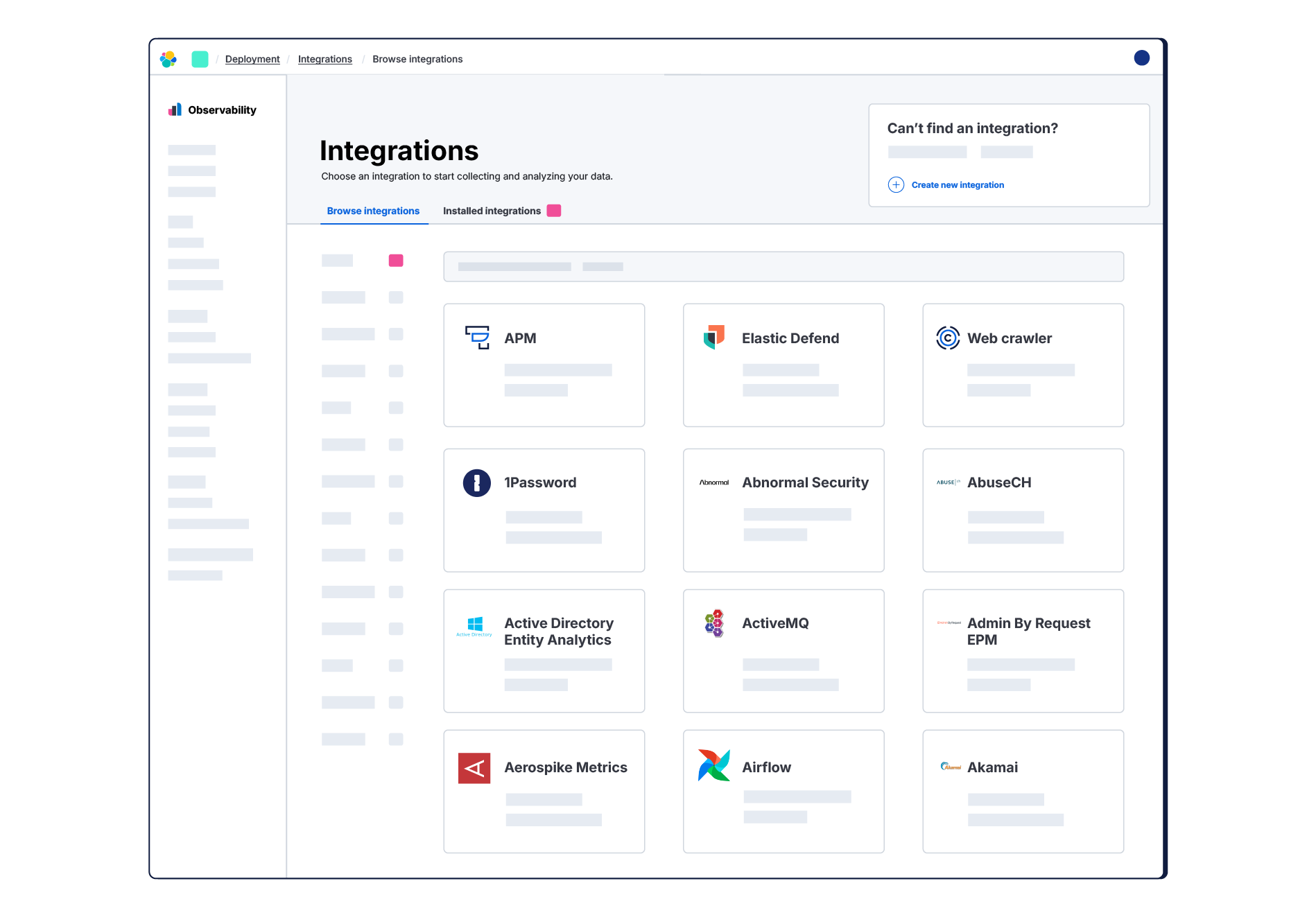This screenshot has width=1316, height=915.
Task: Click the Admin By Request logo
Action: pos(949,623)
